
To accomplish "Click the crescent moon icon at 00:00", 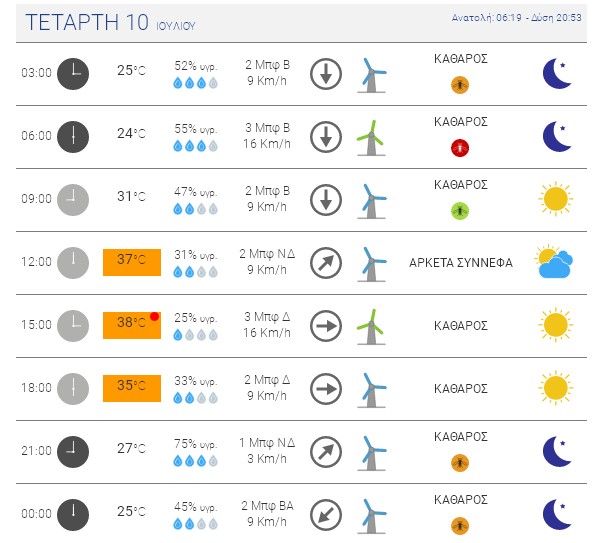I will [557, 515].
